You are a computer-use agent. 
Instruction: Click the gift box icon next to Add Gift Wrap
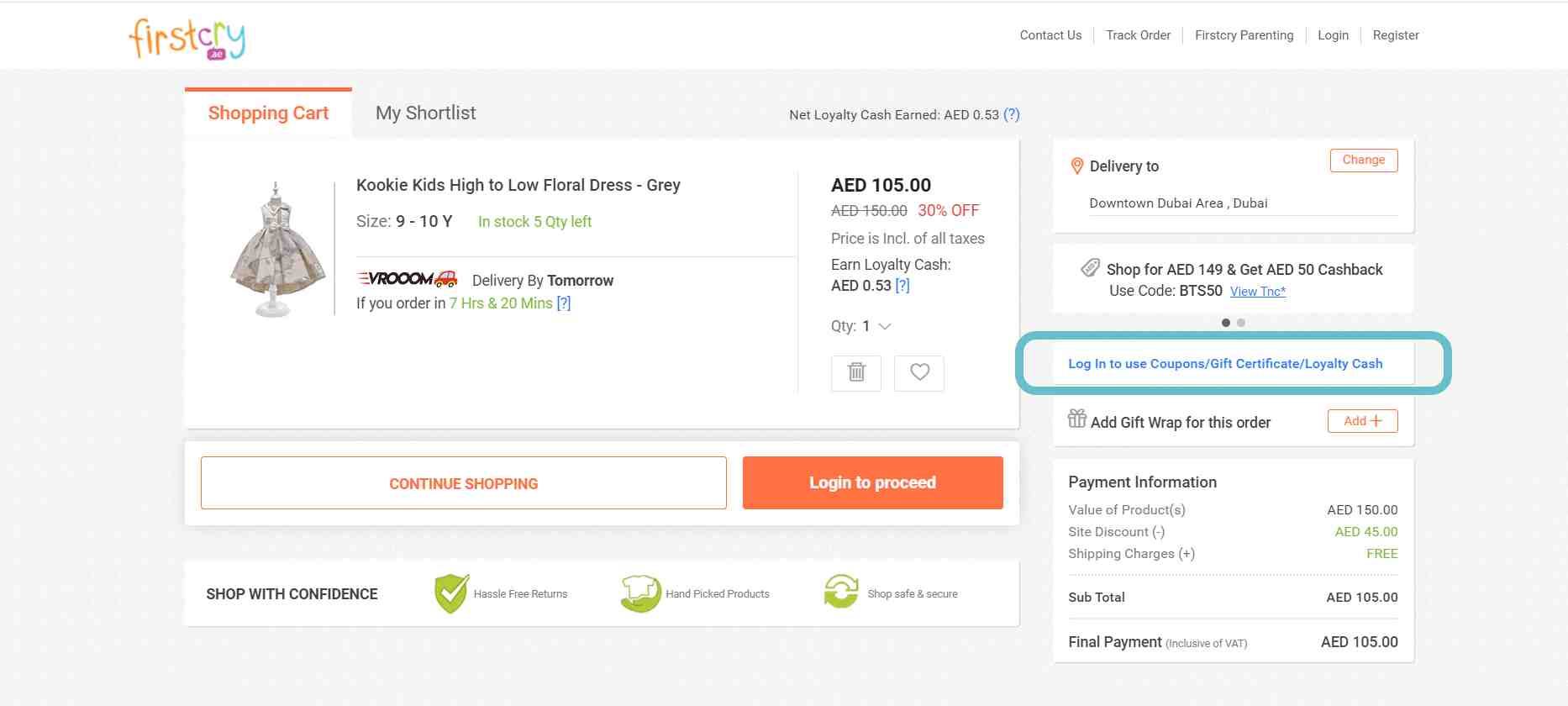click(1076, 420)
